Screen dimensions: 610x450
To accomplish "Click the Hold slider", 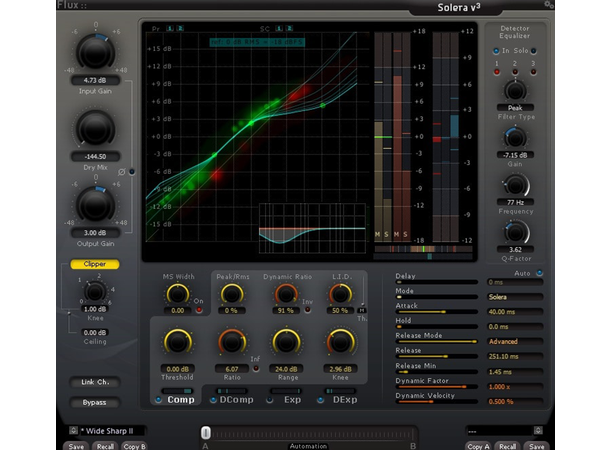I will point(436,327).
